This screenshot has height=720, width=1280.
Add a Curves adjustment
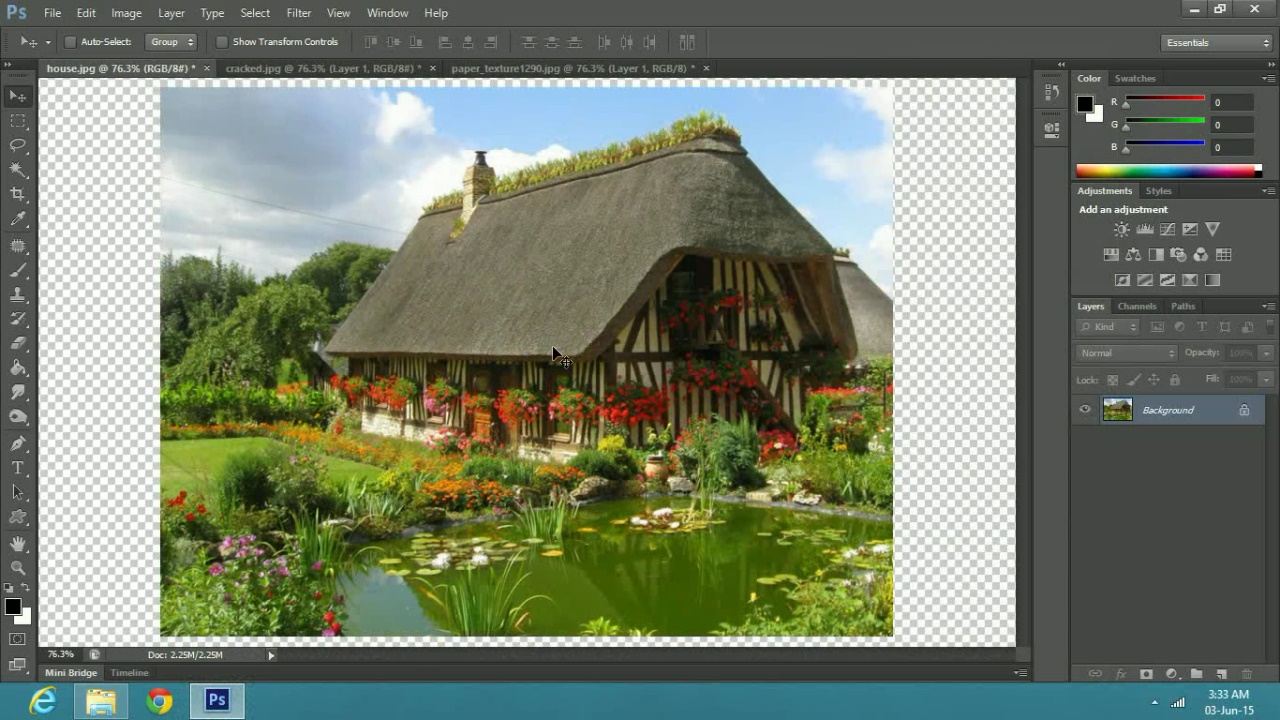click(1167, 230)
